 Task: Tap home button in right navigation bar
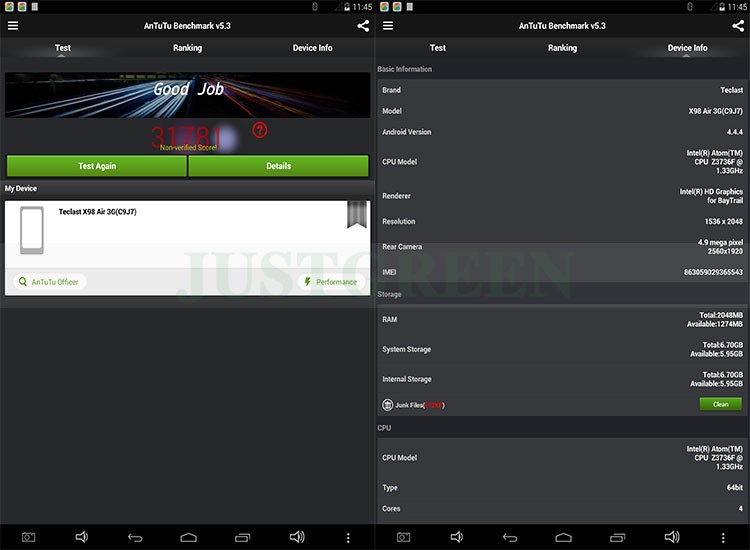click(563, 538)
